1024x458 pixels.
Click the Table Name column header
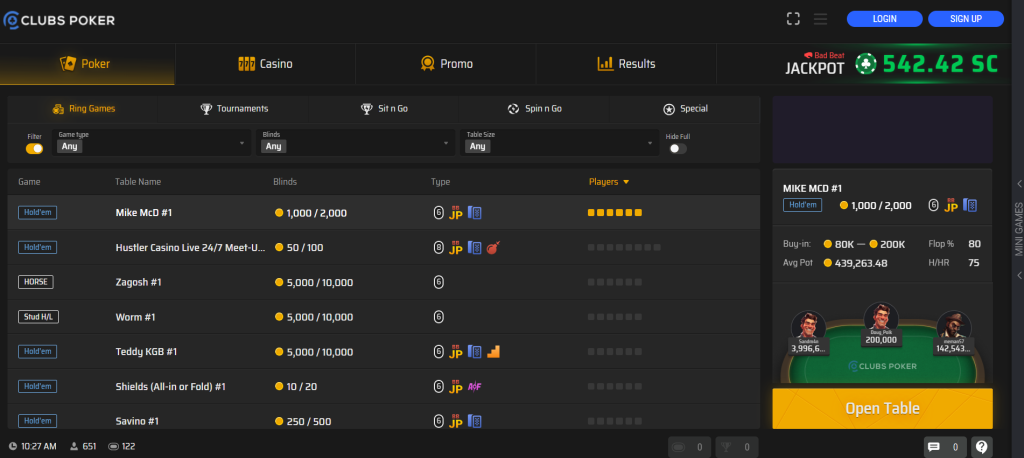click(x=138, y=182)
